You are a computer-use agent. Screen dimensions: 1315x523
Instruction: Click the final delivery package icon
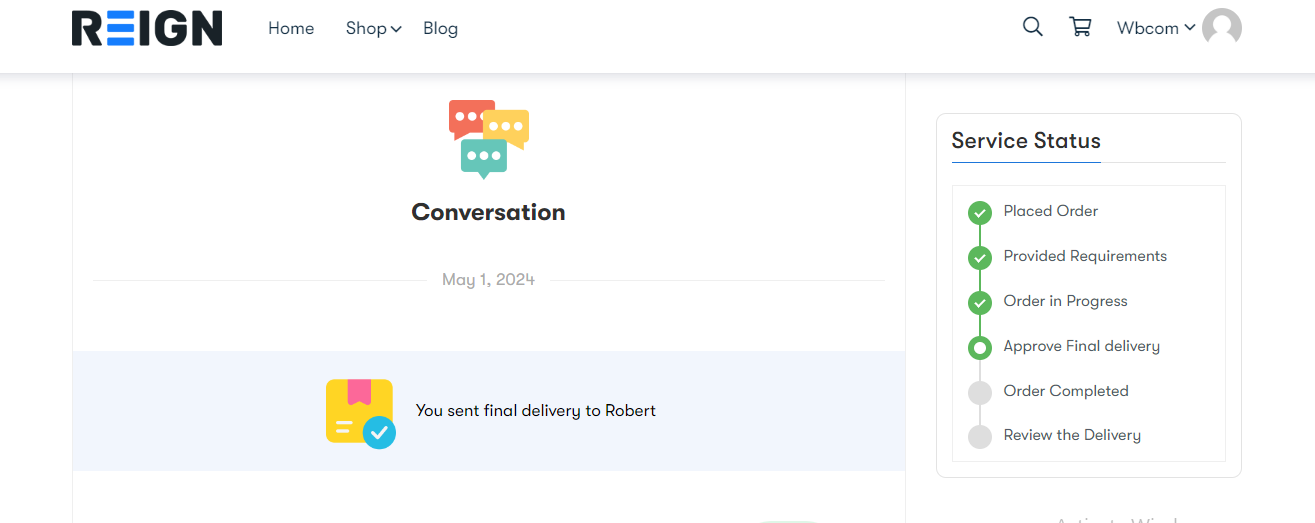pos(360,412)
